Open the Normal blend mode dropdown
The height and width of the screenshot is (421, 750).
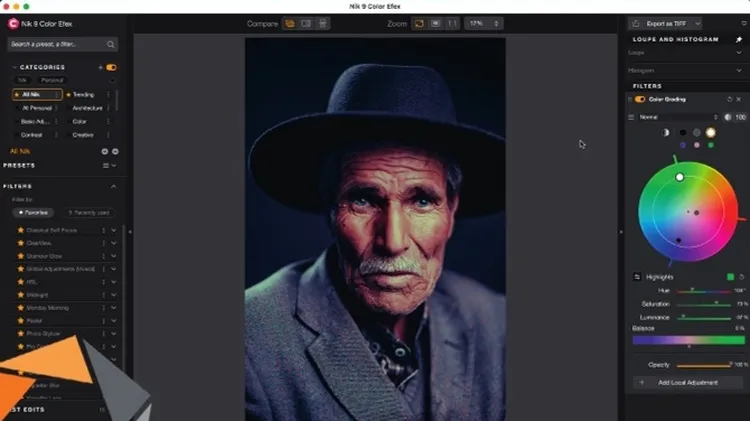(678, 117)
